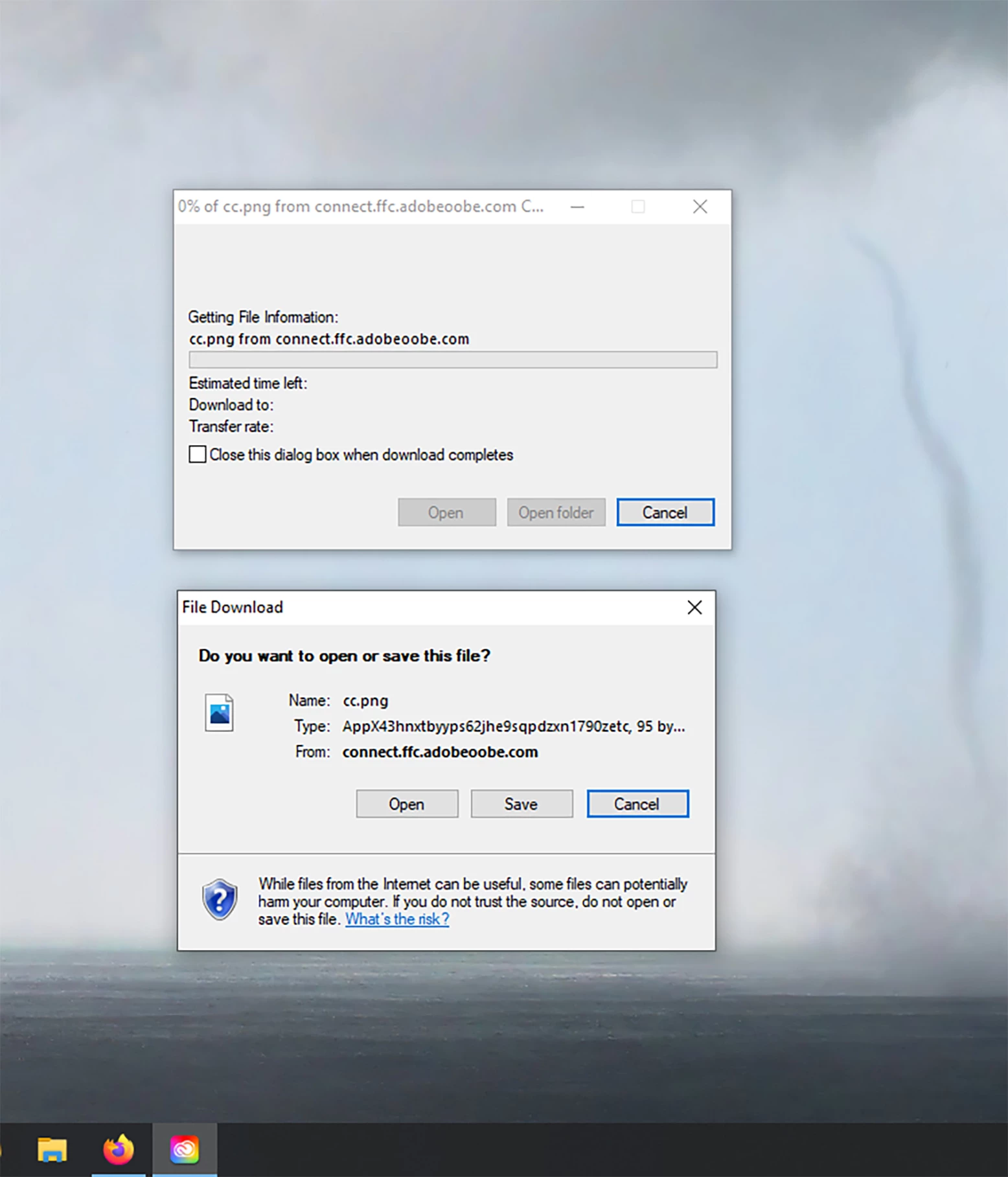
Task: Click "cc.png from connect.ffc.adobeoobe.com" line
Action: 329,339
